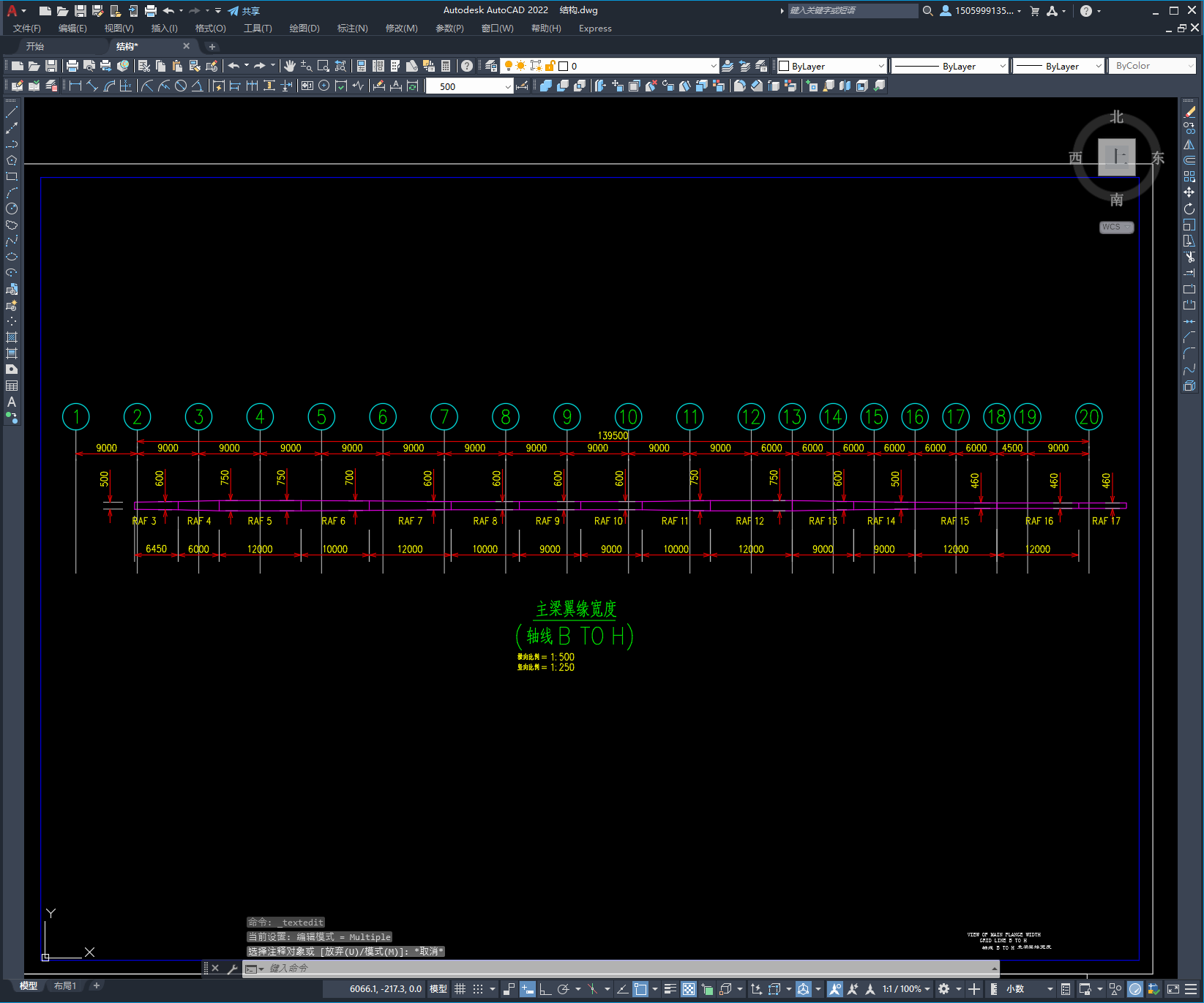The width and height of the screenshot is (1204, 1003).
Task: Select the Mirror tool in modify toolbar
Action: (x=1189, y=144)
